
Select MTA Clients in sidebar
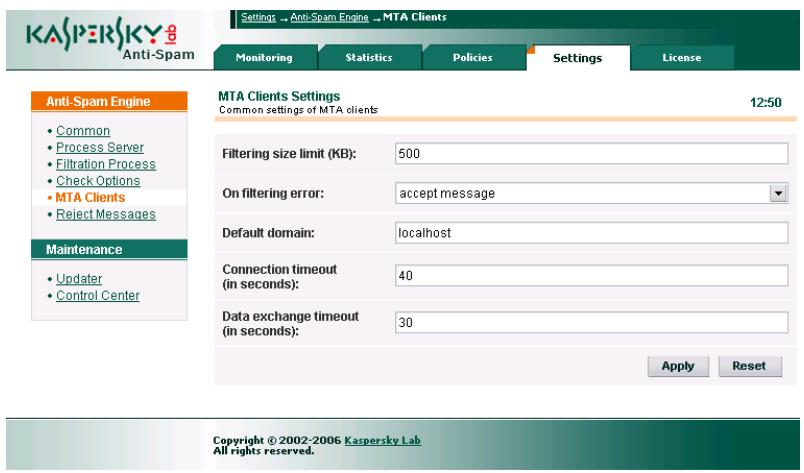[x=90, y=198]
